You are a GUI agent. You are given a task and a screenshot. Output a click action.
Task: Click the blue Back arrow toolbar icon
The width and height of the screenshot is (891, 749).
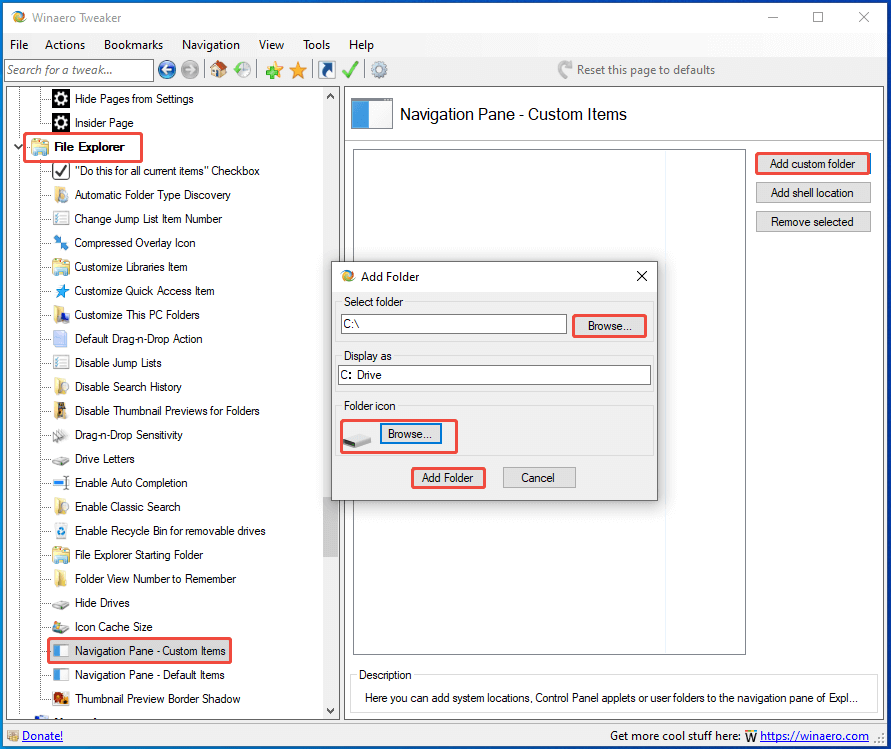[167, 70]
